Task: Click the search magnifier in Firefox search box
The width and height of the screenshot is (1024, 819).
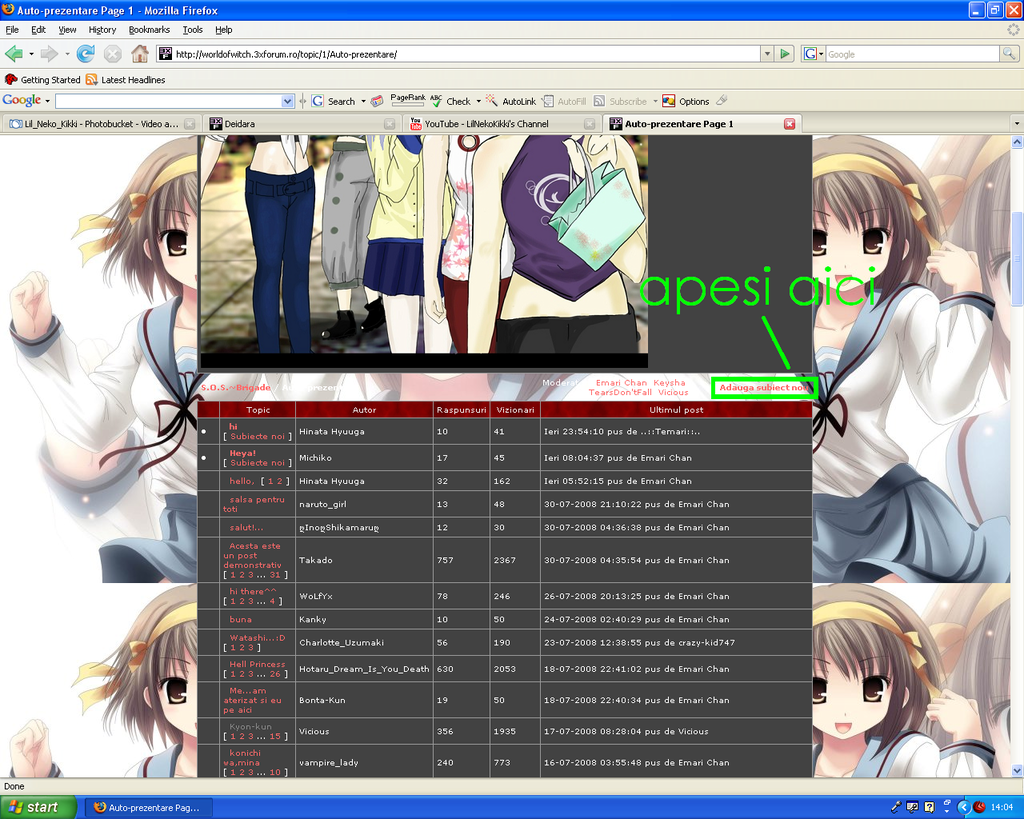Action: [x=1009, y=54]
